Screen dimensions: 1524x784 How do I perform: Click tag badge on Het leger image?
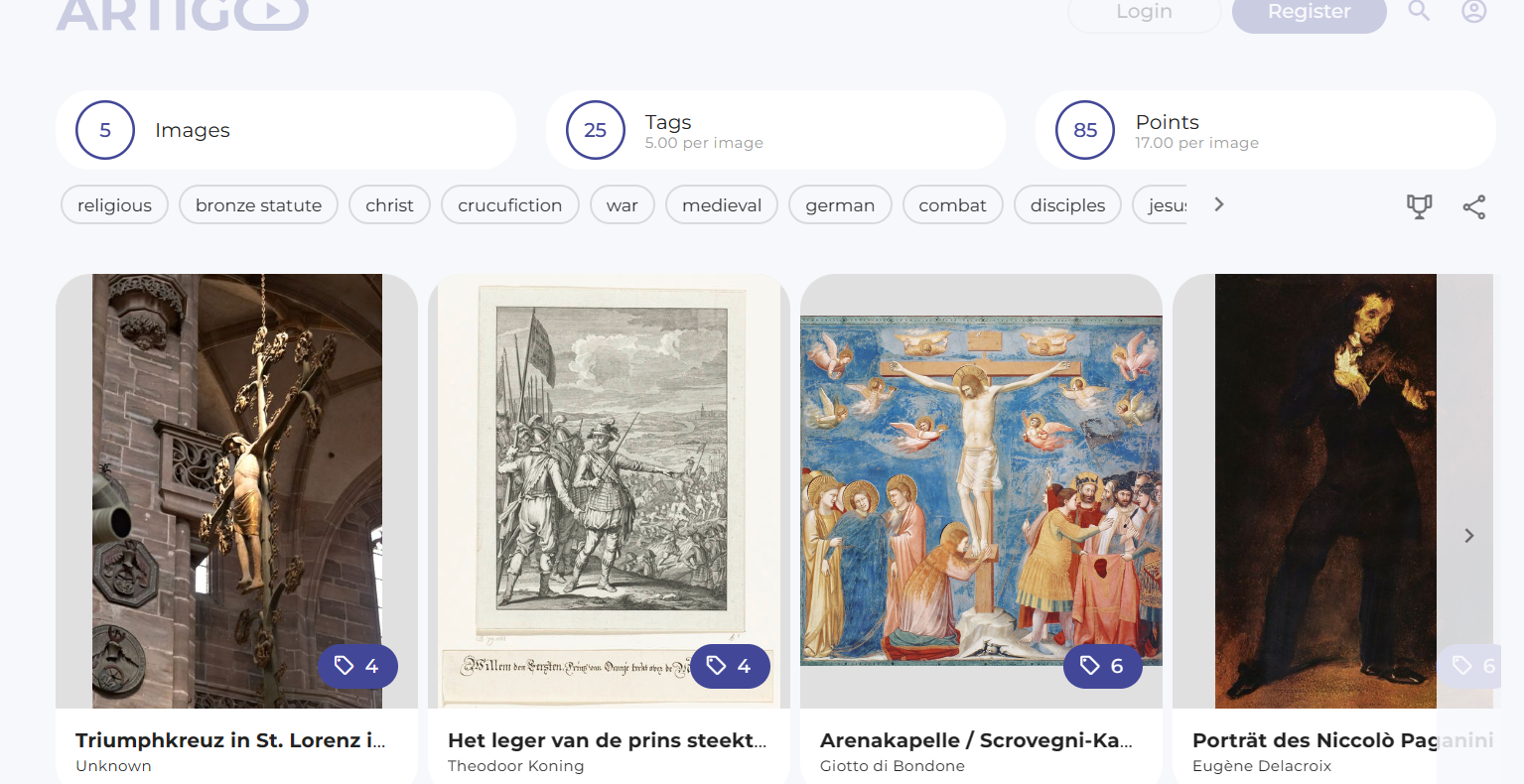tap(730, 666)
